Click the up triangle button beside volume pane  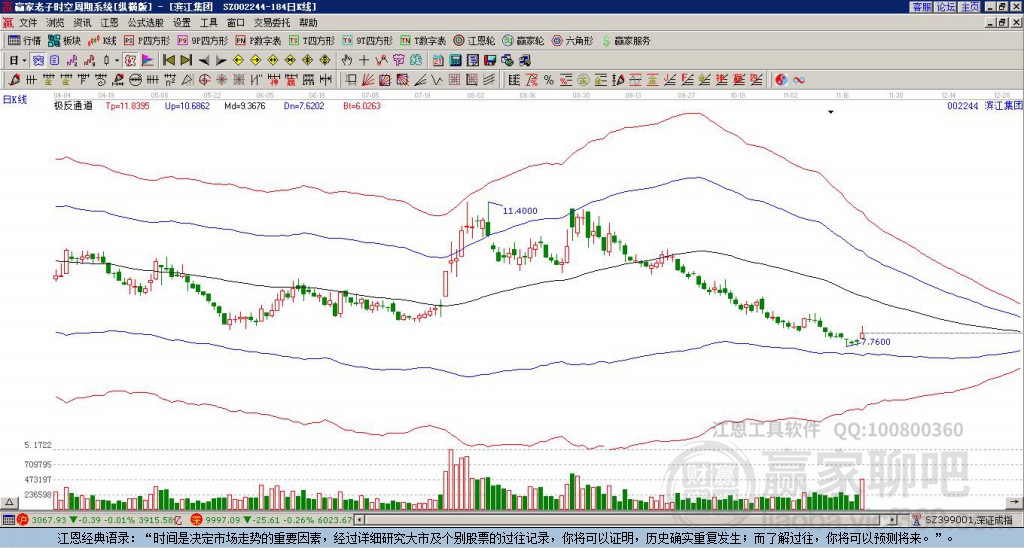[8, 502]
